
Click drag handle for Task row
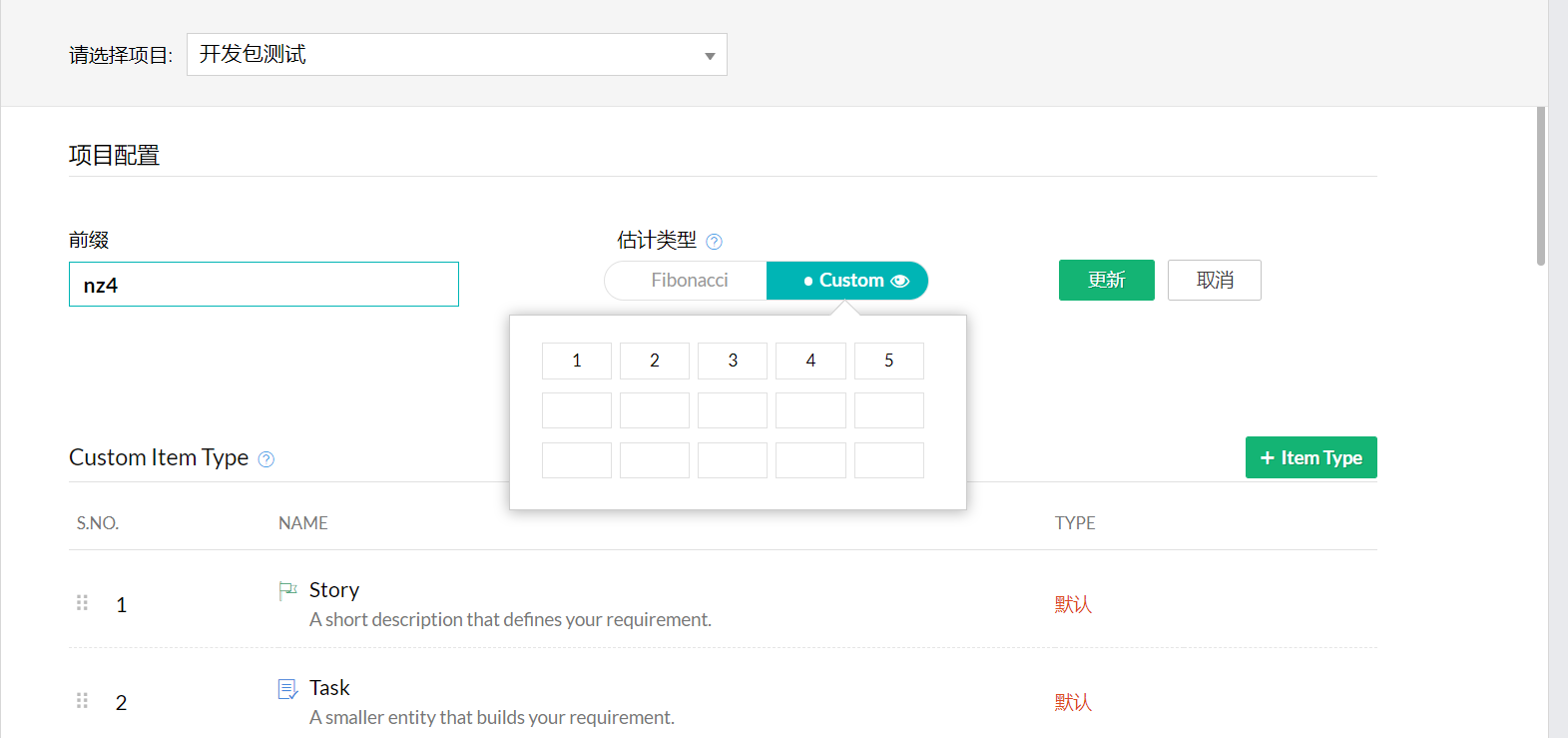pos(83,701)
